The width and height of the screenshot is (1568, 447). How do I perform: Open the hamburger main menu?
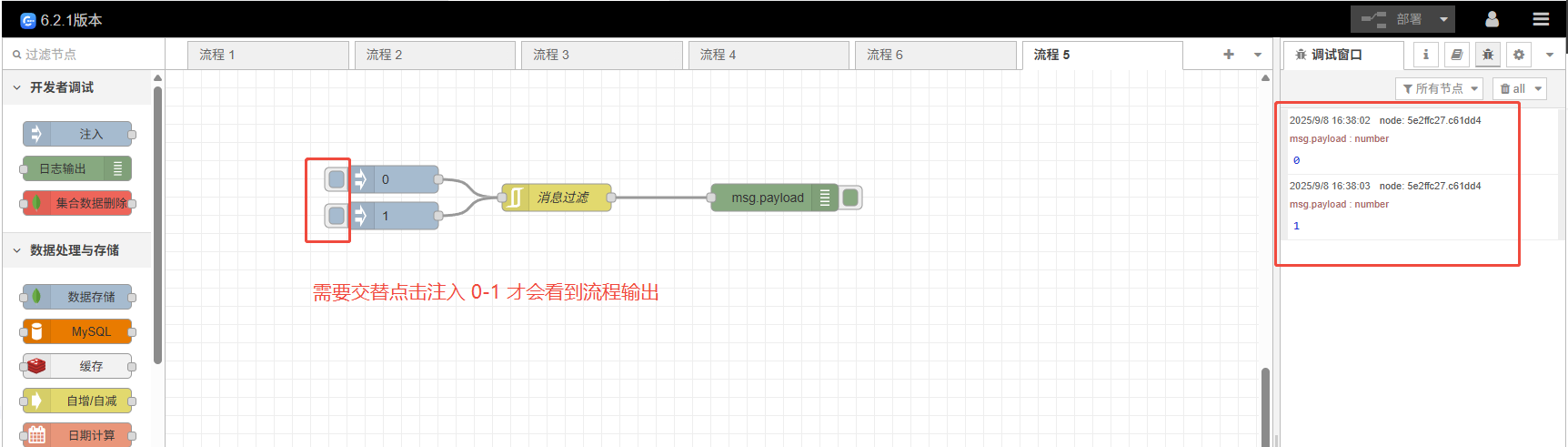(x=1541, y=19)
